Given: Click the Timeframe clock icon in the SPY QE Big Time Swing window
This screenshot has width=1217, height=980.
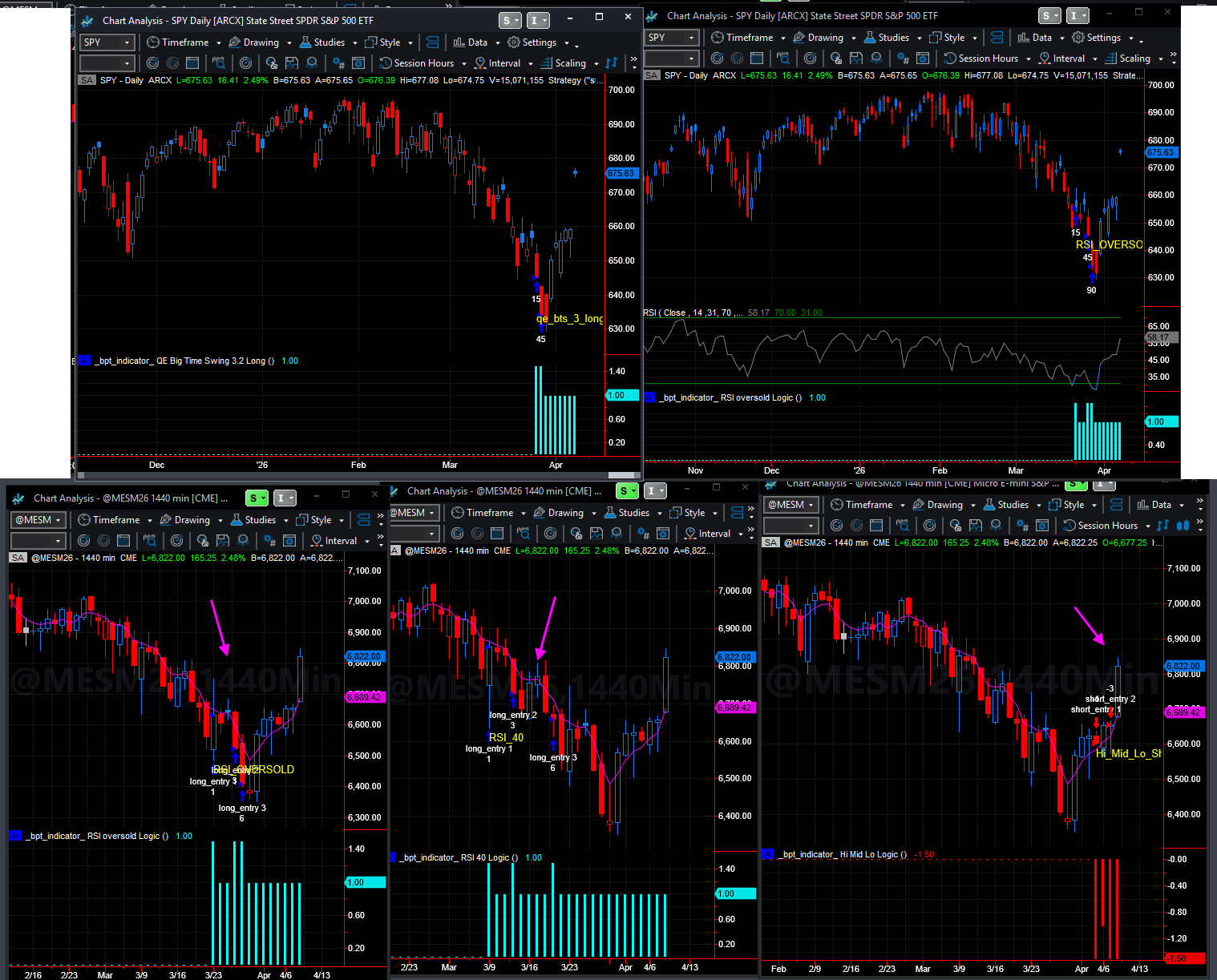Looking at the screenshot, I should coord(153,42).
